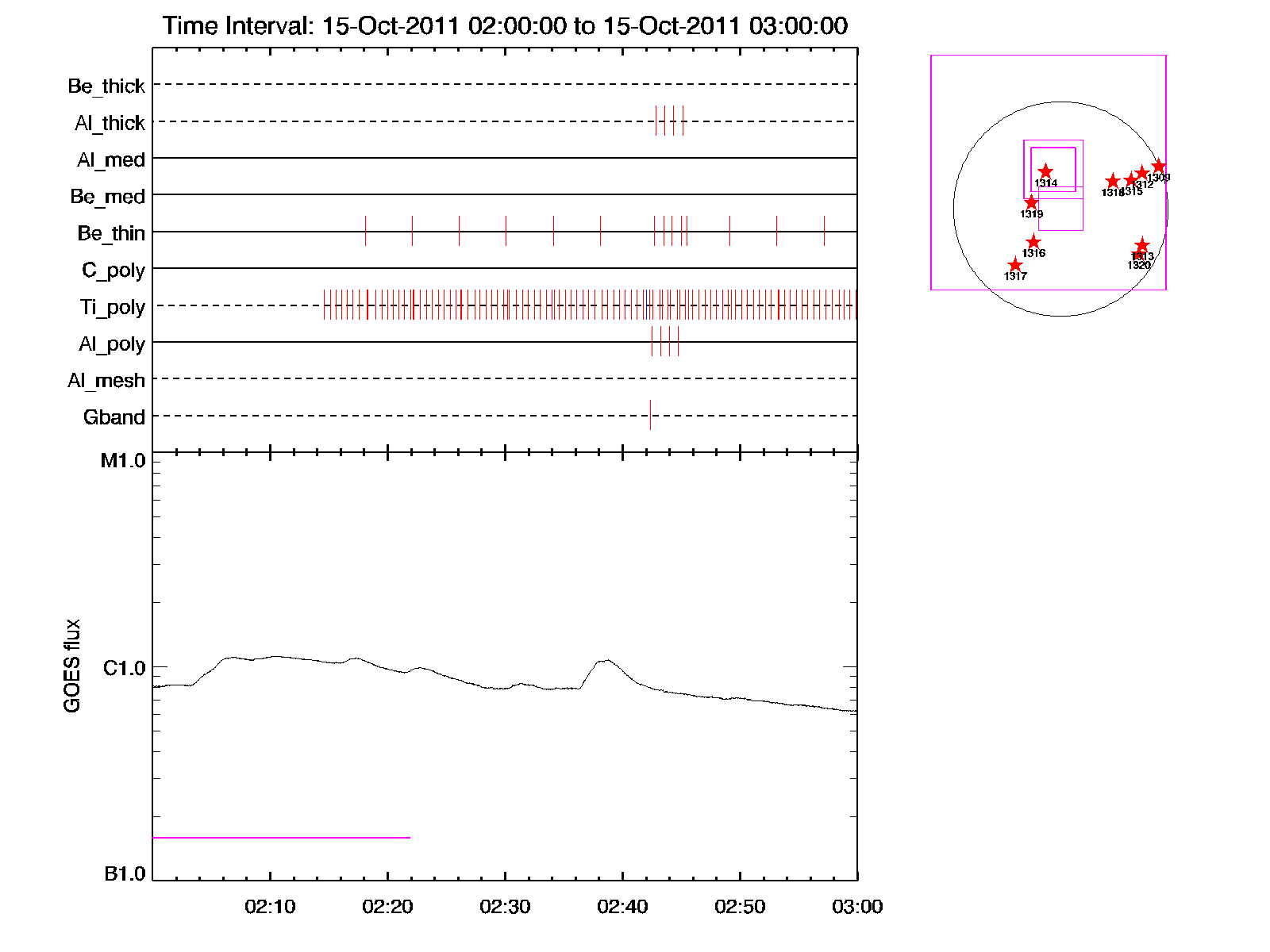Click the star marker for region 1309
The image size is (1270, 952).
(x=1159, y=166)
